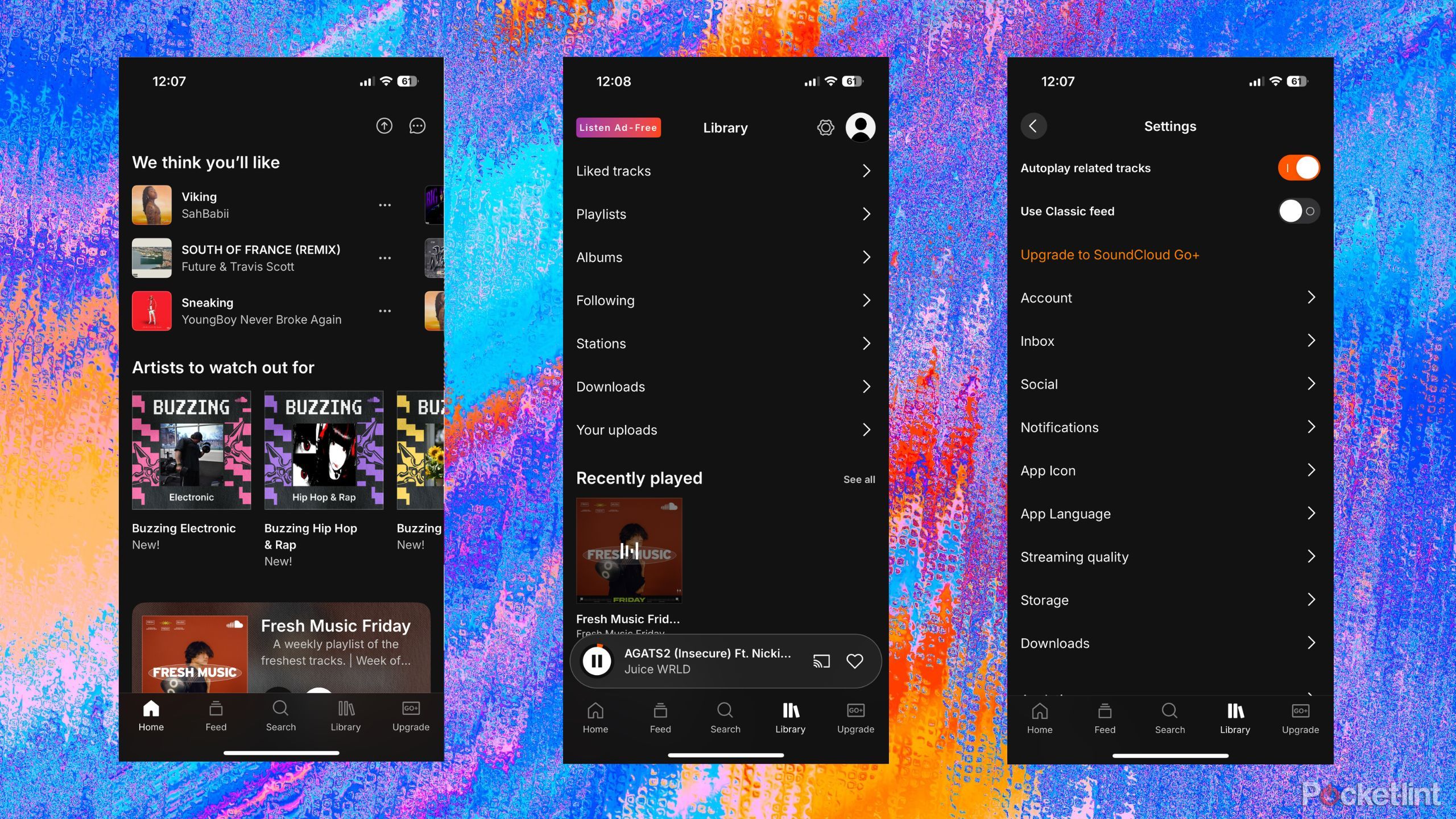Tap the Settings gear icon in Library
The height and width of the screenshot is (819, 1456).
(825, 127)
